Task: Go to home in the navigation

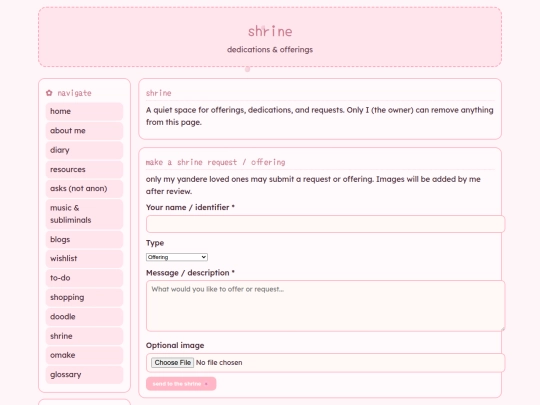Action: click(84, 111)
